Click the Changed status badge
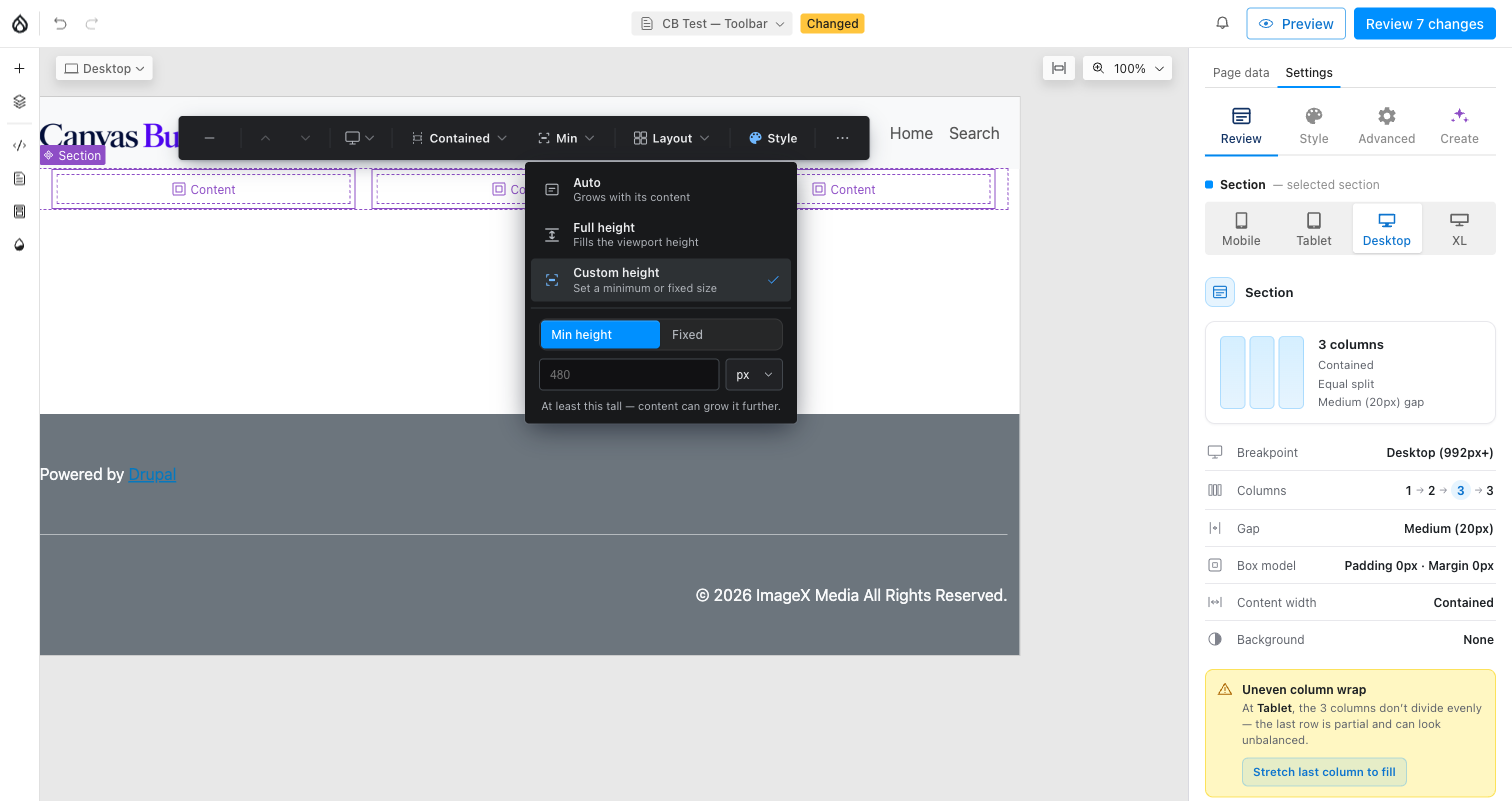This screenshot has height=801, width=1512. point(832,23)
